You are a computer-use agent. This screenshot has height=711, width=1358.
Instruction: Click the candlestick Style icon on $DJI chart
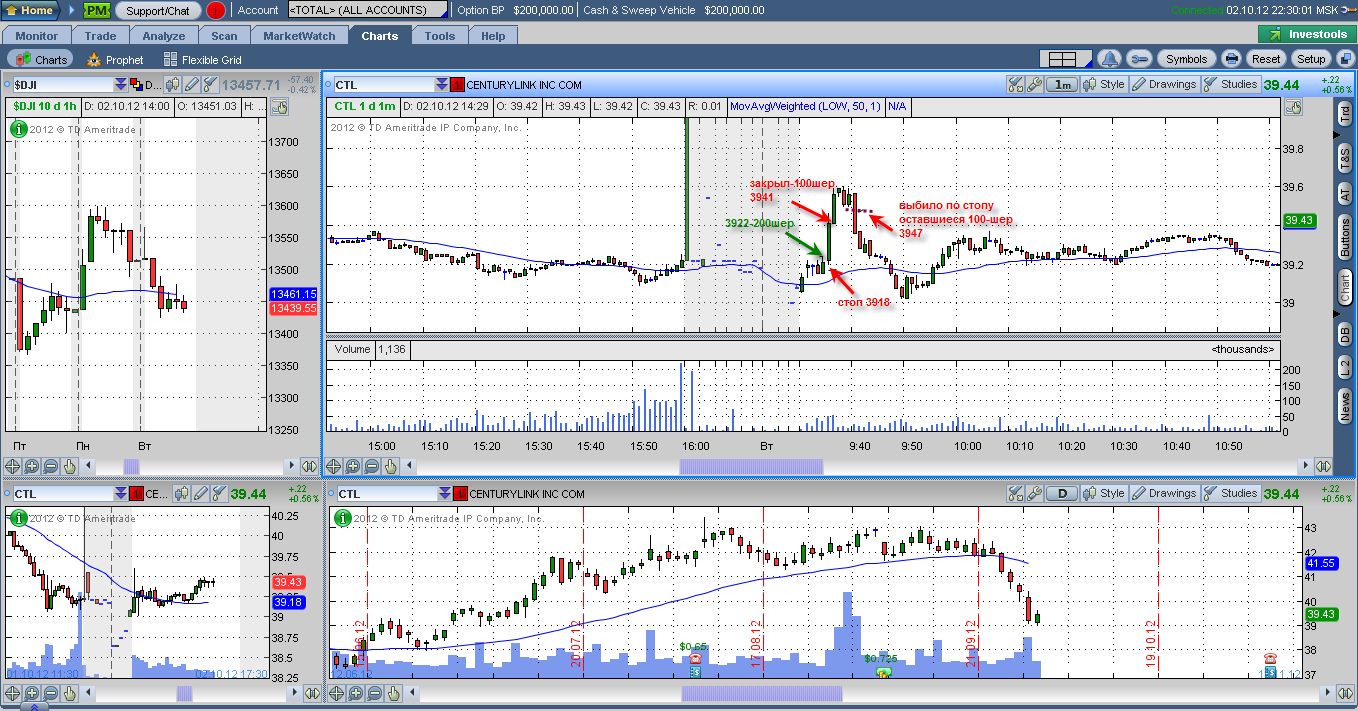tap(172, 85)
